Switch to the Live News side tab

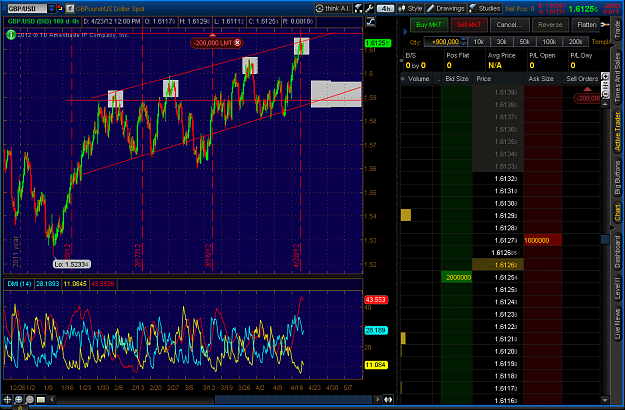click(x=617, y=324)
